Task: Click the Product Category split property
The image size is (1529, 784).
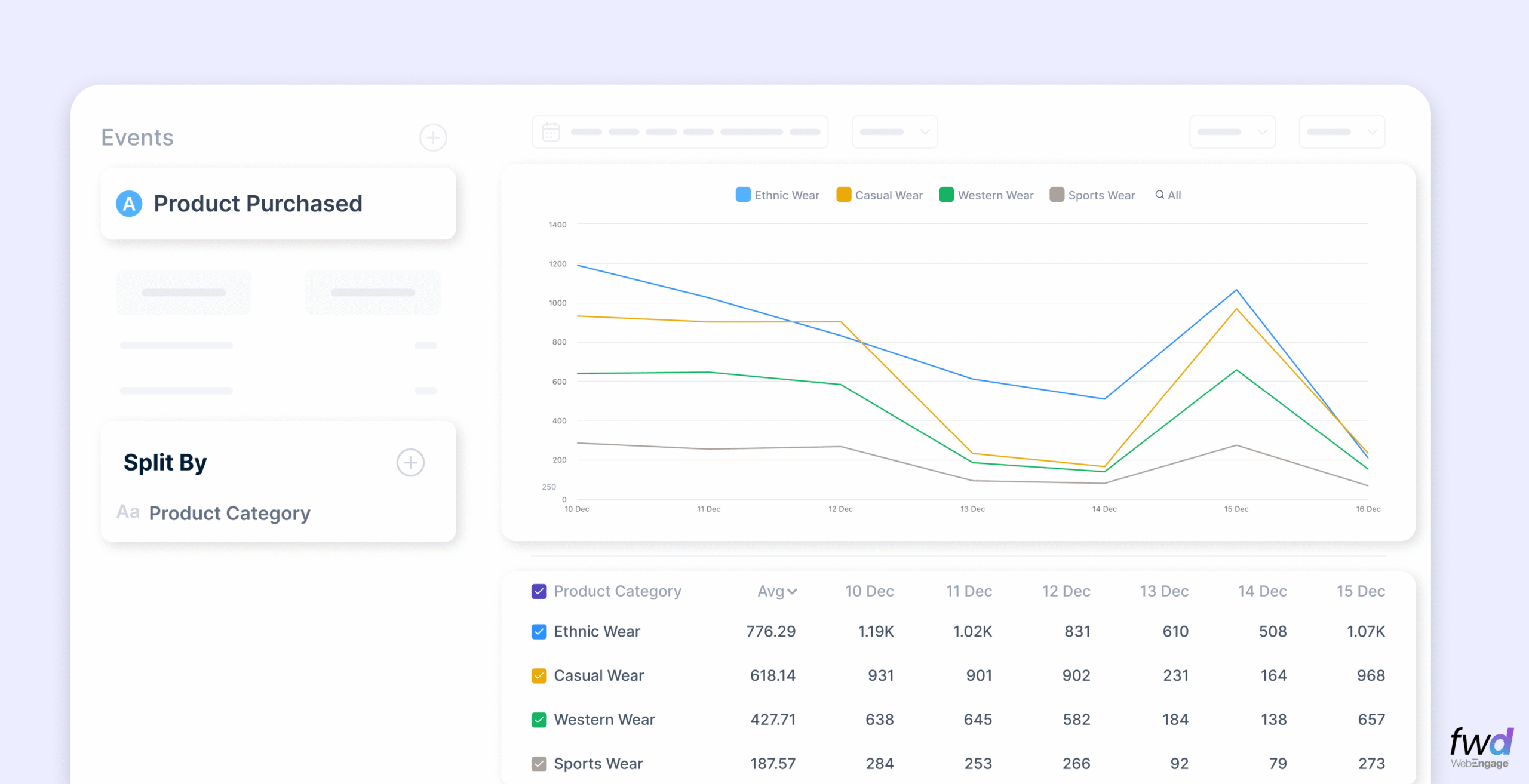Action: pyautogui.click(x=229, y=513)
